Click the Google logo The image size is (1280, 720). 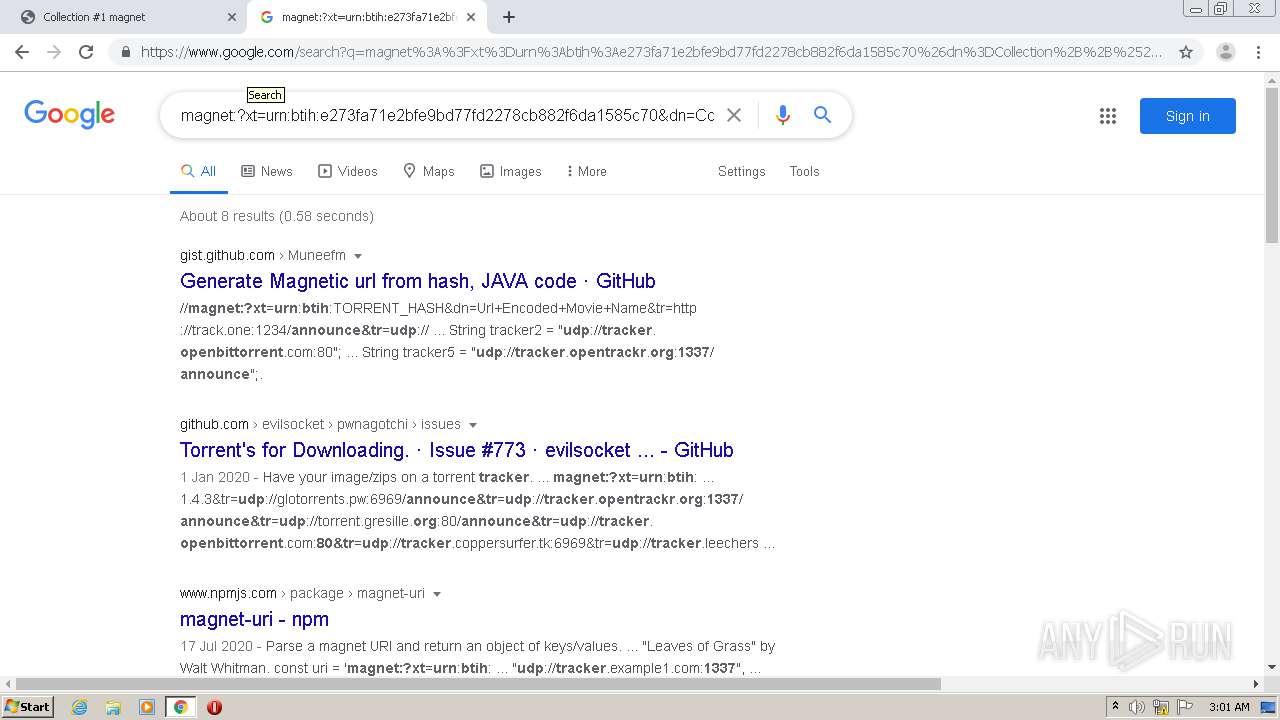[x=70, y=115]
